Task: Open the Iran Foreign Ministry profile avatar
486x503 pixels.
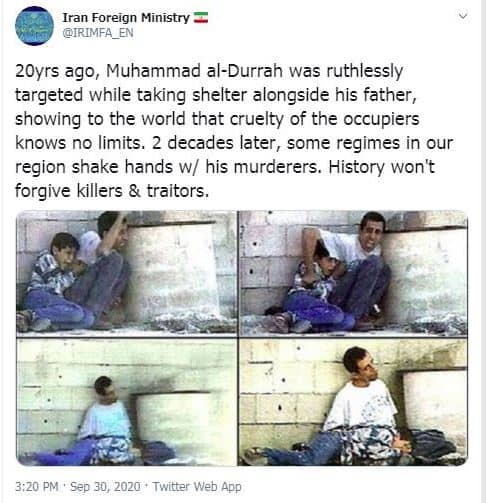Action: [x=34, y=26]
